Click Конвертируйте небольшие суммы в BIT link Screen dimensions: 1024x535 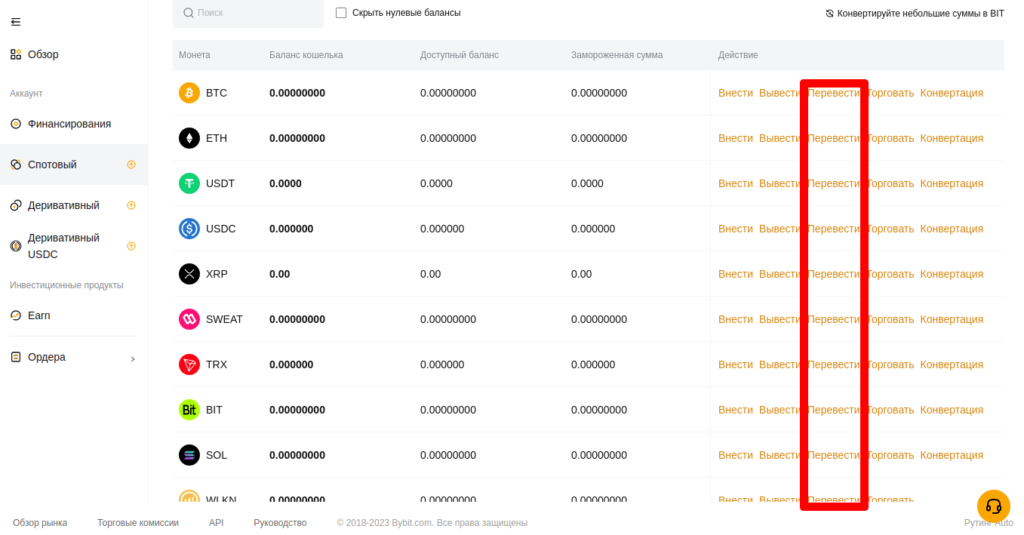tap(914, 14)
